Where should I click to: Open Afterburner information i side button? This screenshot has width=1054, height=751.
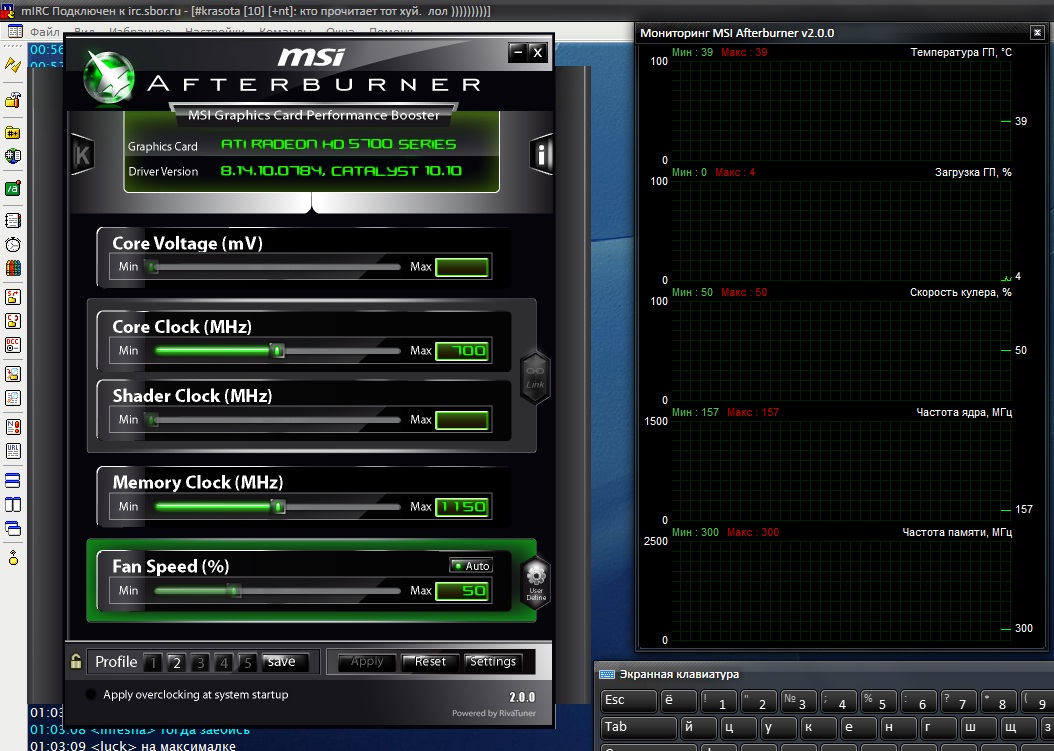pyautogui.click(x=541, y=155)
